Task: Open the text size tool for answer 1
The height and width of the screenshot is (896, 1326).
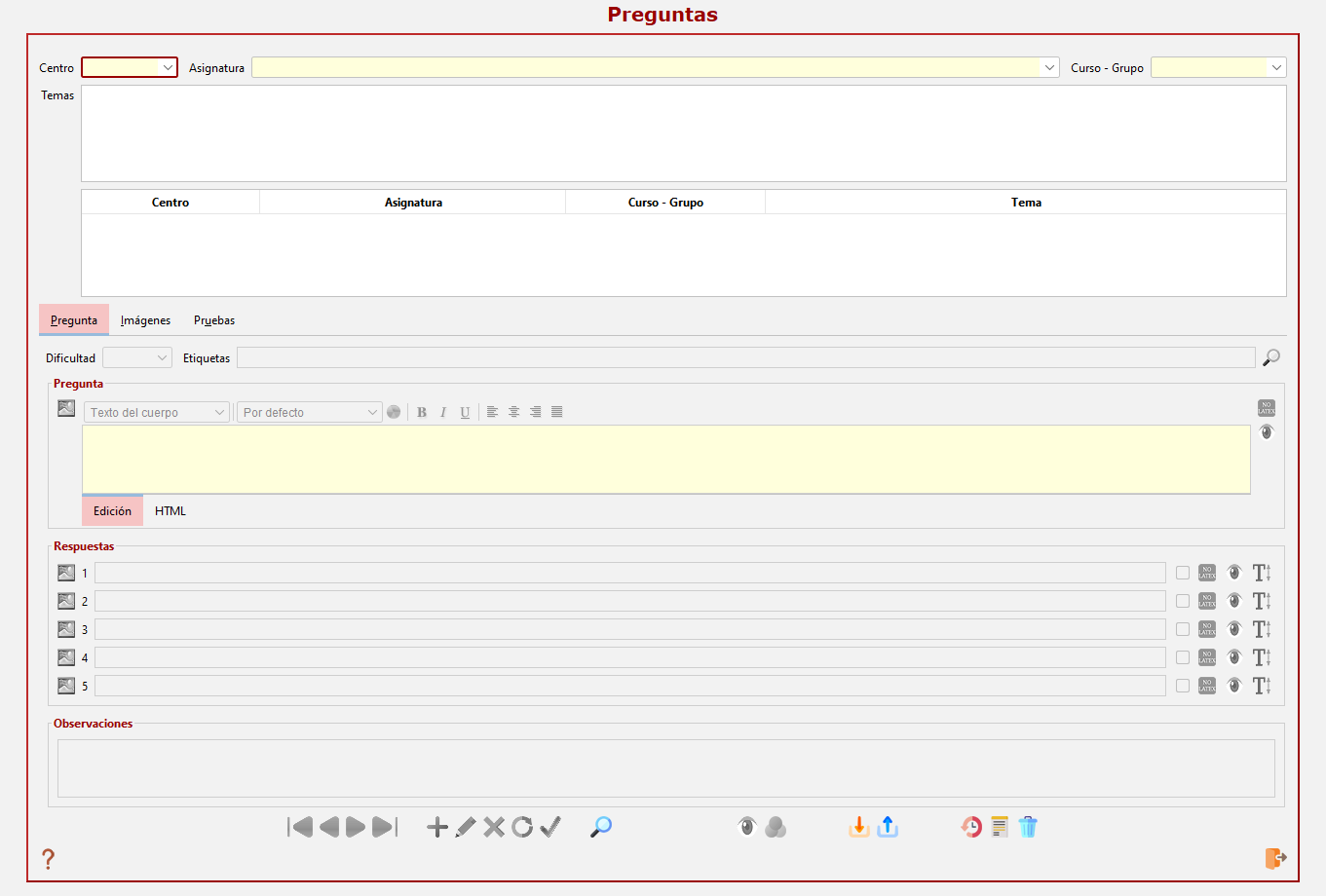Action: 1262,573
